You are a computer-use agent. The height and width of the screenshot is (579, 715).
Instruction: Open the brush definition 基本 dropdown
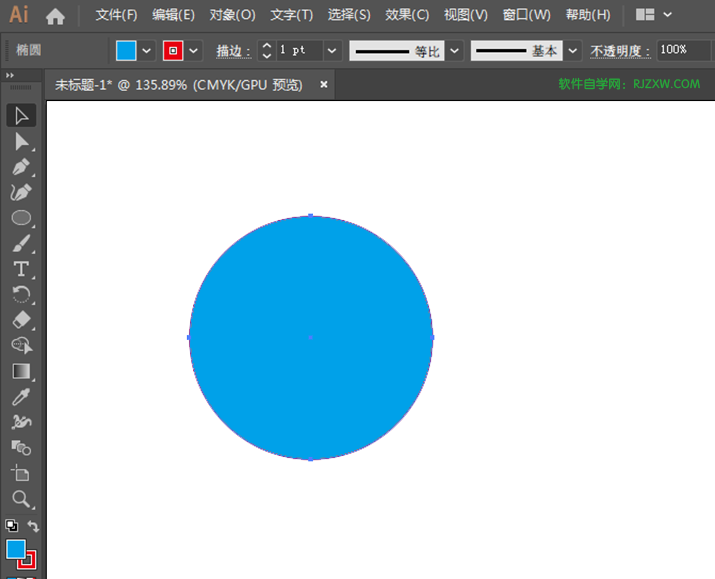tap(573, 51)
